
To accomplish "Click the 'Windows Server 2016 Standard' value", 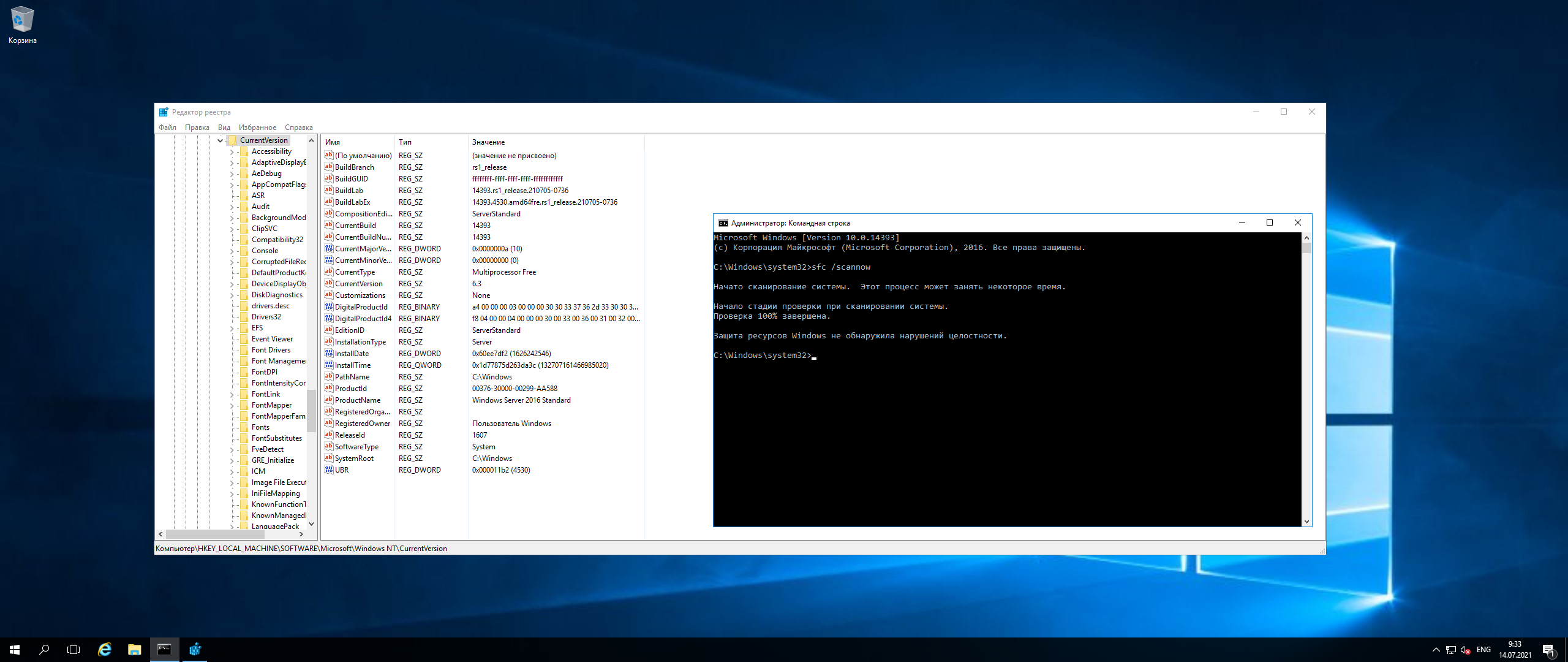I will pos(521,400).
